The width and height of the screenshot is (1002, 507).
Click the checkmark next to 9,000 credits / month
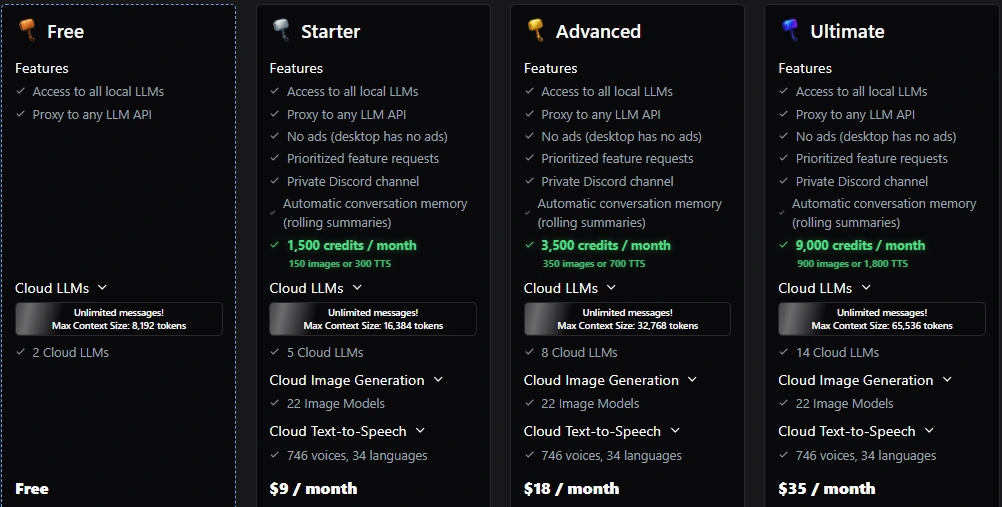point(783,245)
